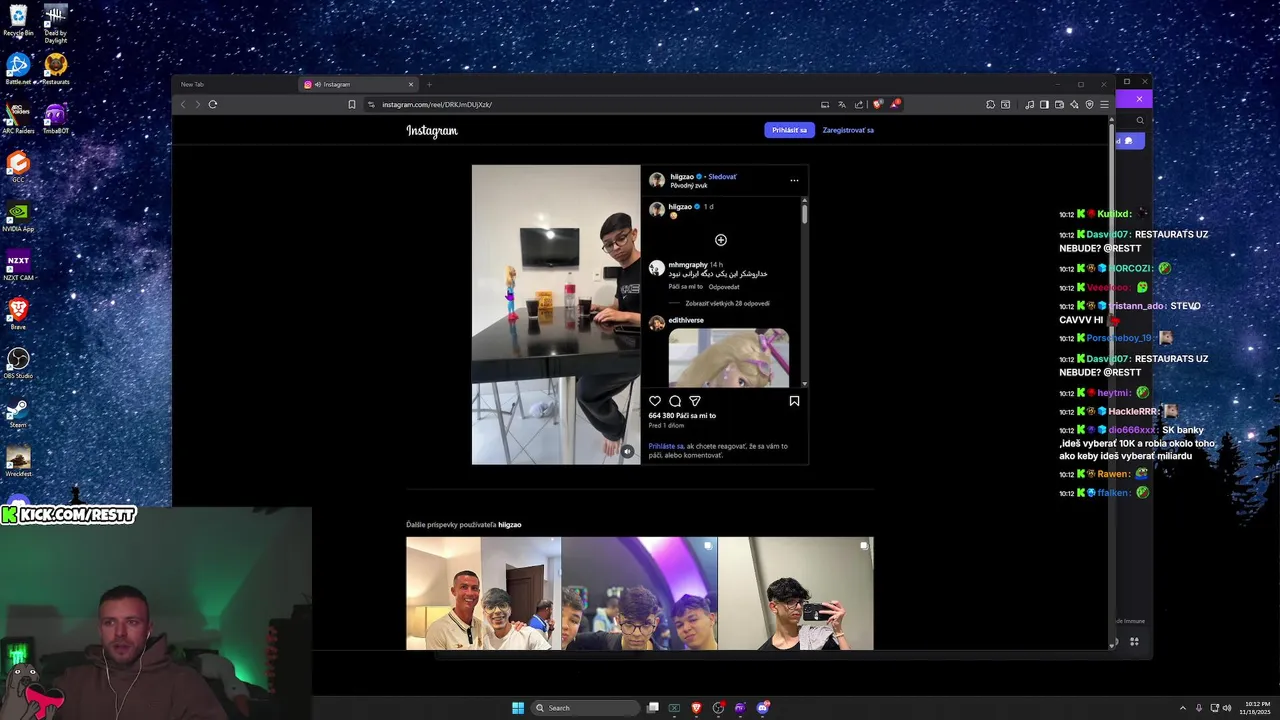This screenshot has width=1280, height=720.
Task: Launch Battle.net from the desktop
Action: [18, 68]
